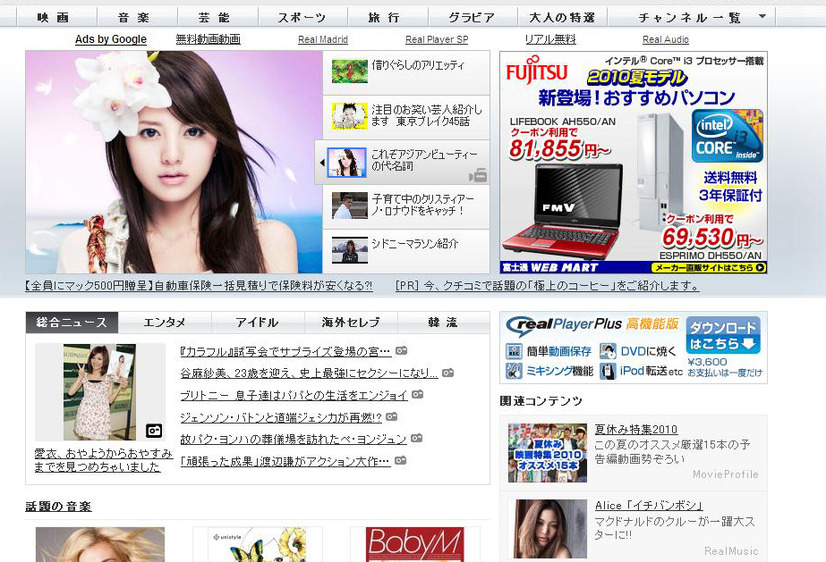Click 借りぐらしのアリエッティ title text
This screenshot has width=826, height=562.
click(x=418, y=65)
